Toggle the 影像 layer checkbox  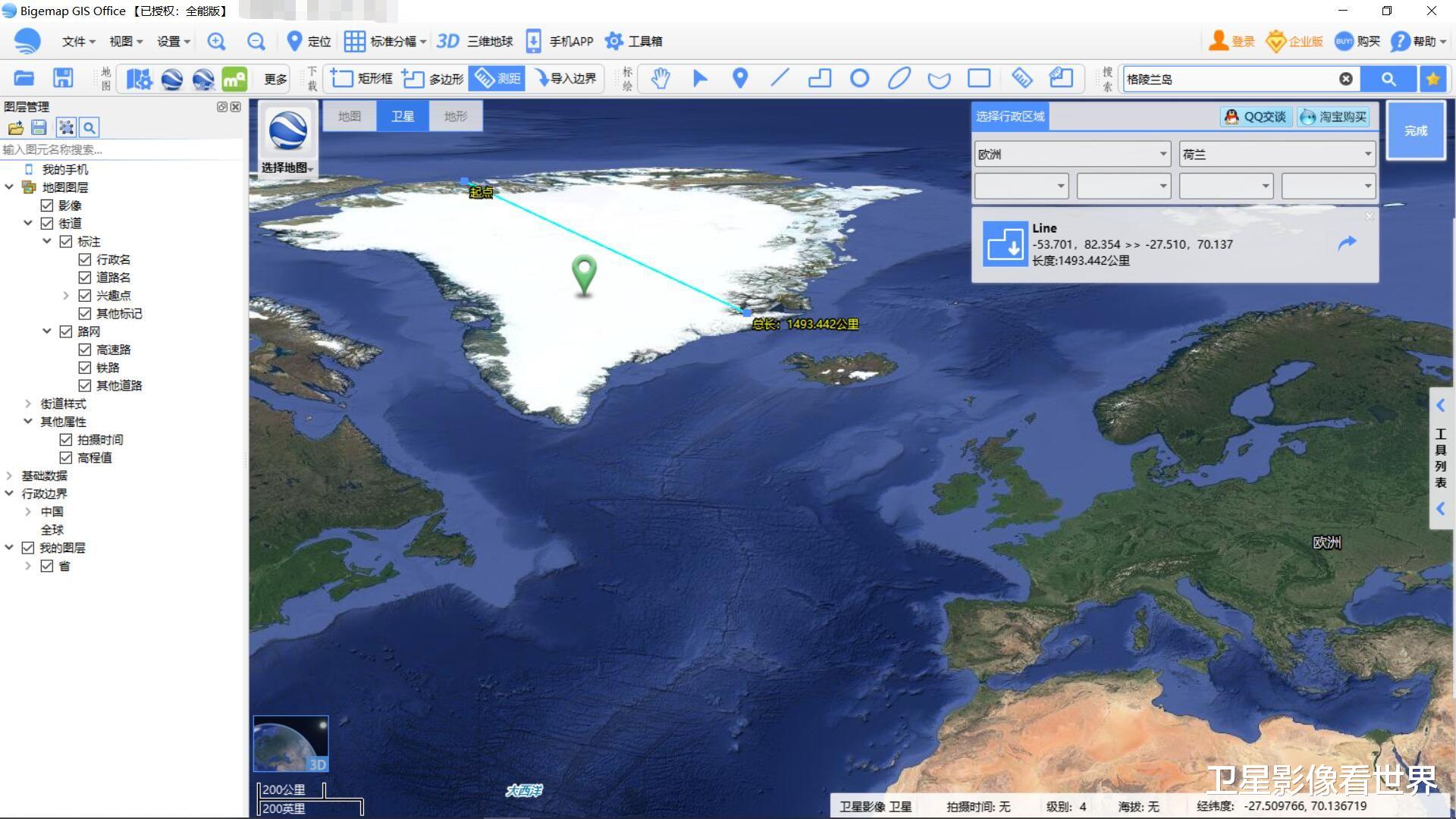click(x=47, y=206)
